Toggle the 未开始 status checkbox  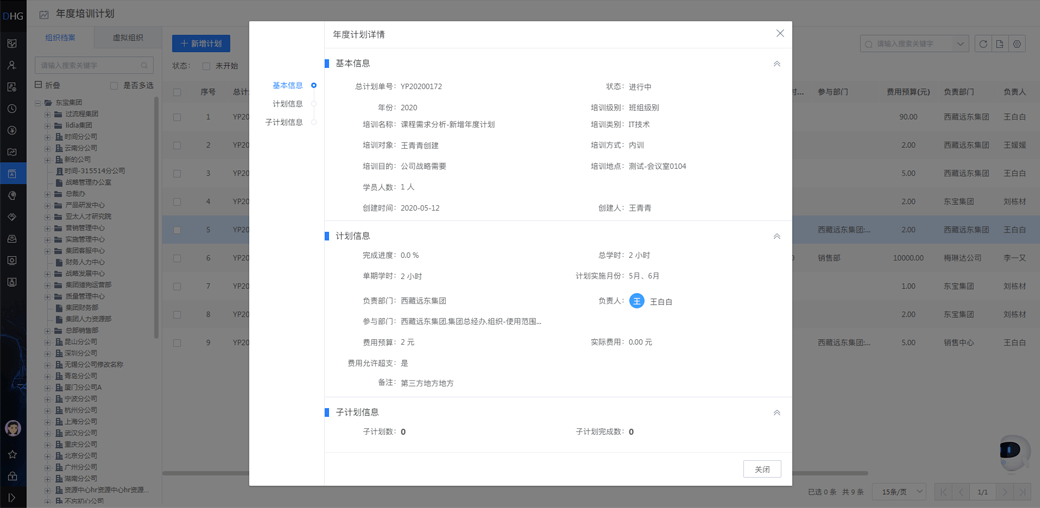click(x=206, y=66)
